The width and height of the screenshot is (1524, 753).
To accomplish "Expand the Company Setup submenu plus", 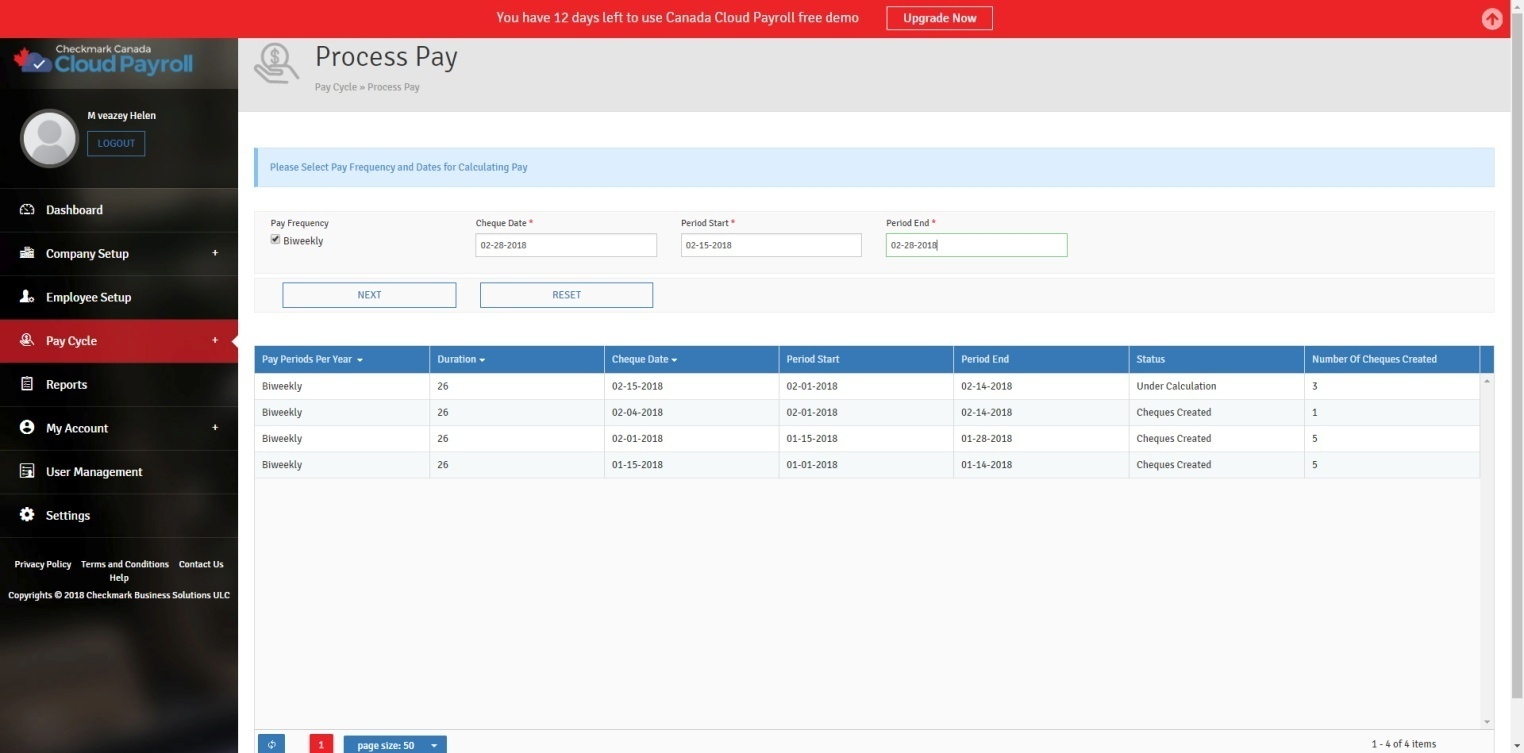I will click(214, 253).
